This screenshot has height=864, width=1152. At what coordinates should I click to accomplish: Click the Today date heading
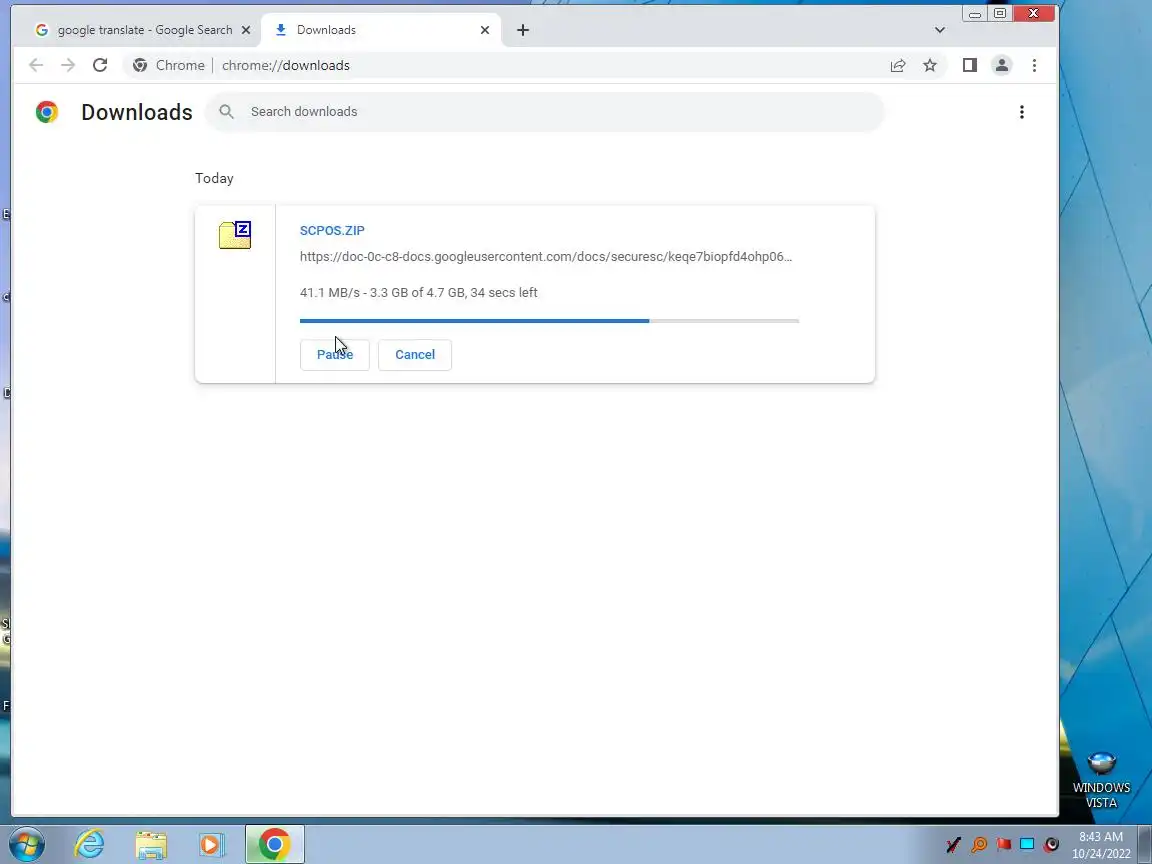(215, 179)
